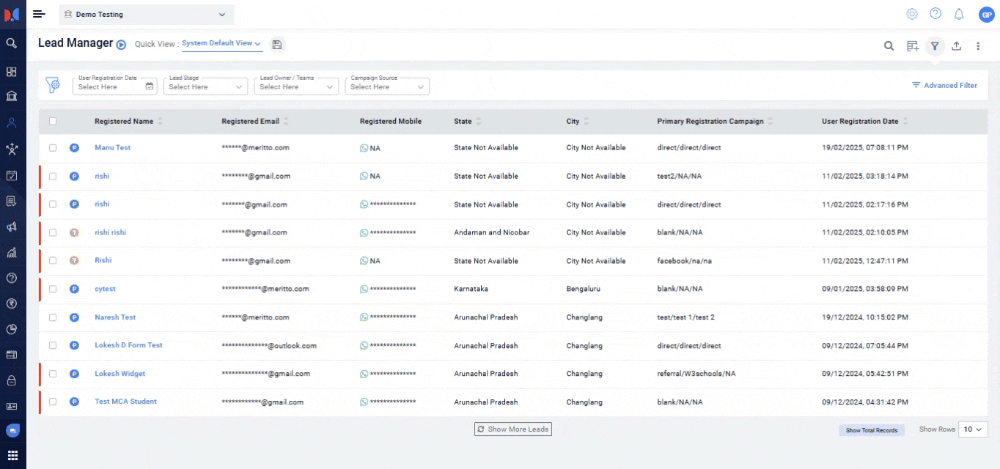Open the apps grid icon at sidebar bottom

[x=12, y=455]
